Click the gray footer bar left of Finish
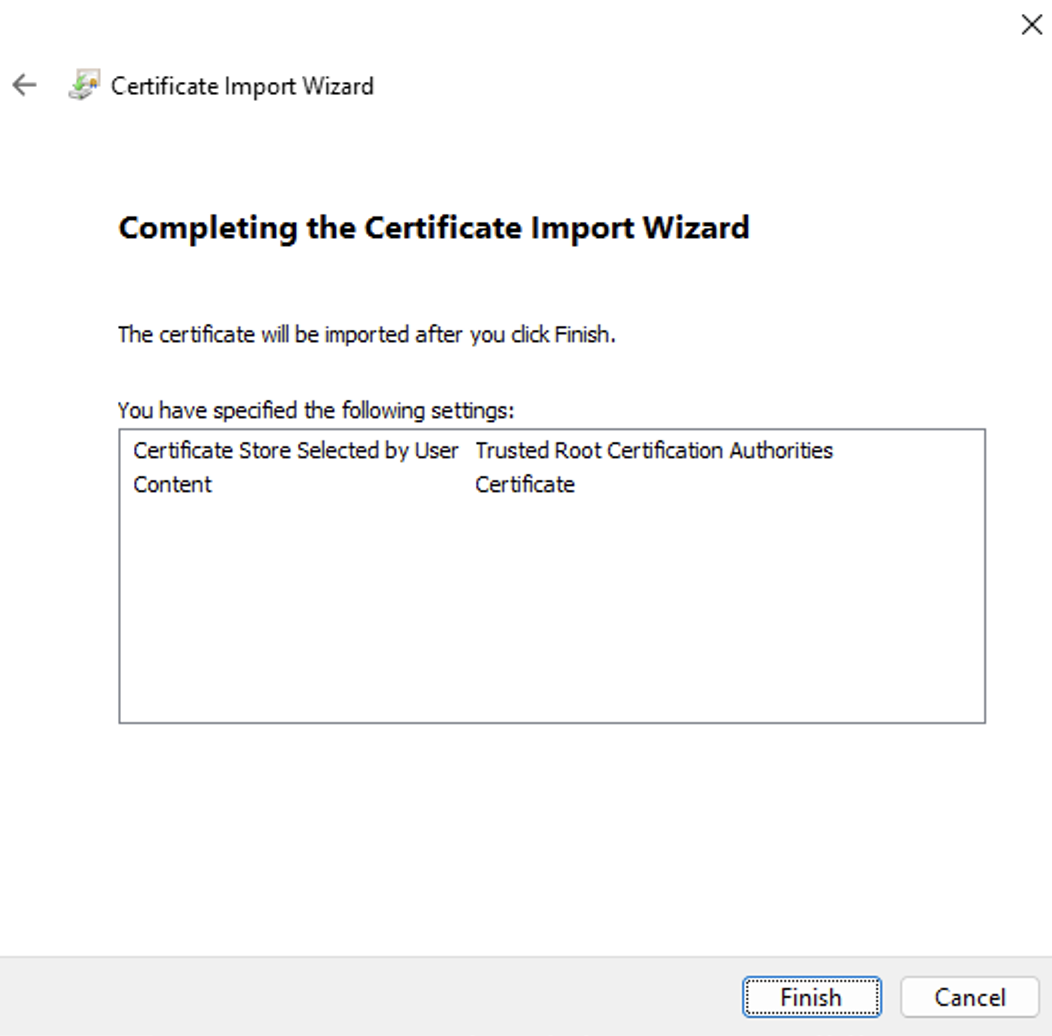The height and width of the screenshot is (1036, 1052). [x=369, y=997]
